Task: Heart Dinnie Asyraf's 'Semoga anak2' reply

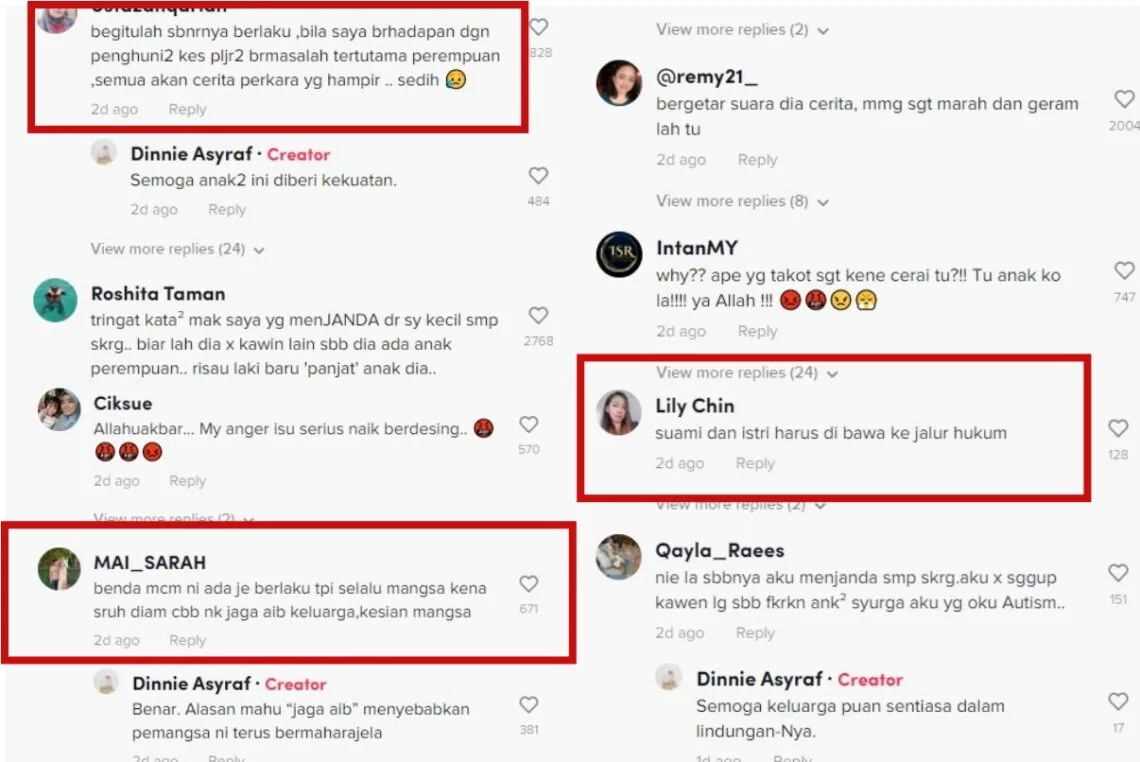Action: 538,175
